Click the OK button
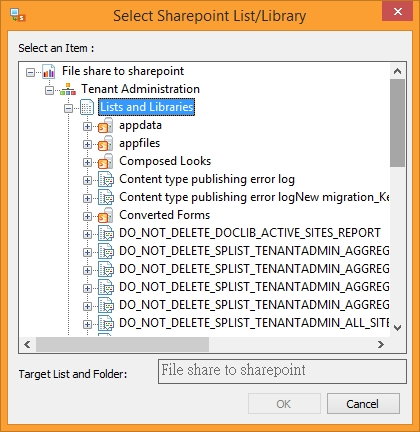 coord(284,404)
